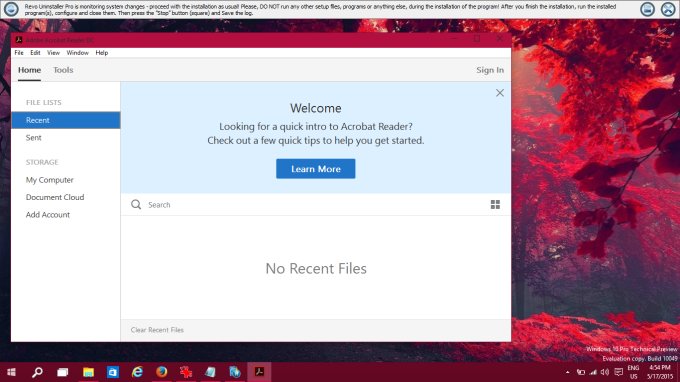The image size is (680, 382).
Task: Open the Windows Store taskbar icon
Action: 113,372
